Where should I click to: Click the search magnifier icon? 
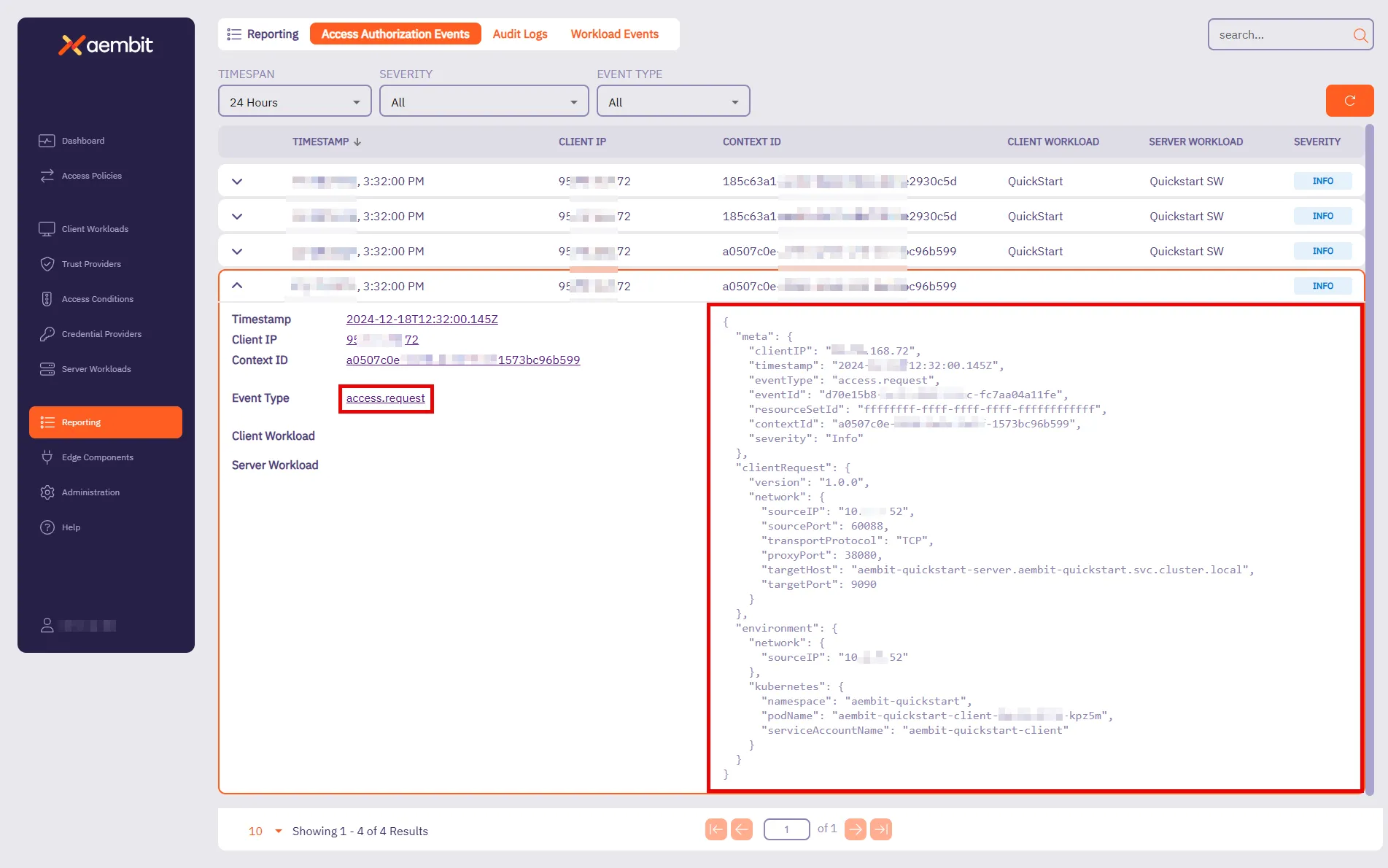[x=1360, y=35]
